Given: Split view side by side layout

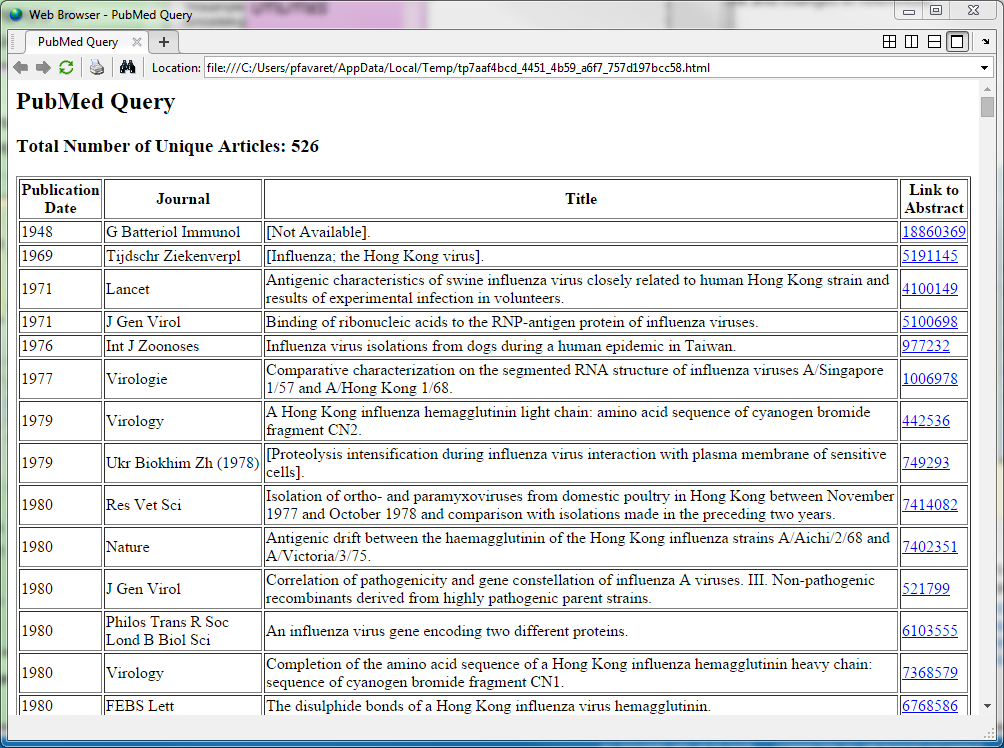Looking at the screenshot, I should point(912,42).
